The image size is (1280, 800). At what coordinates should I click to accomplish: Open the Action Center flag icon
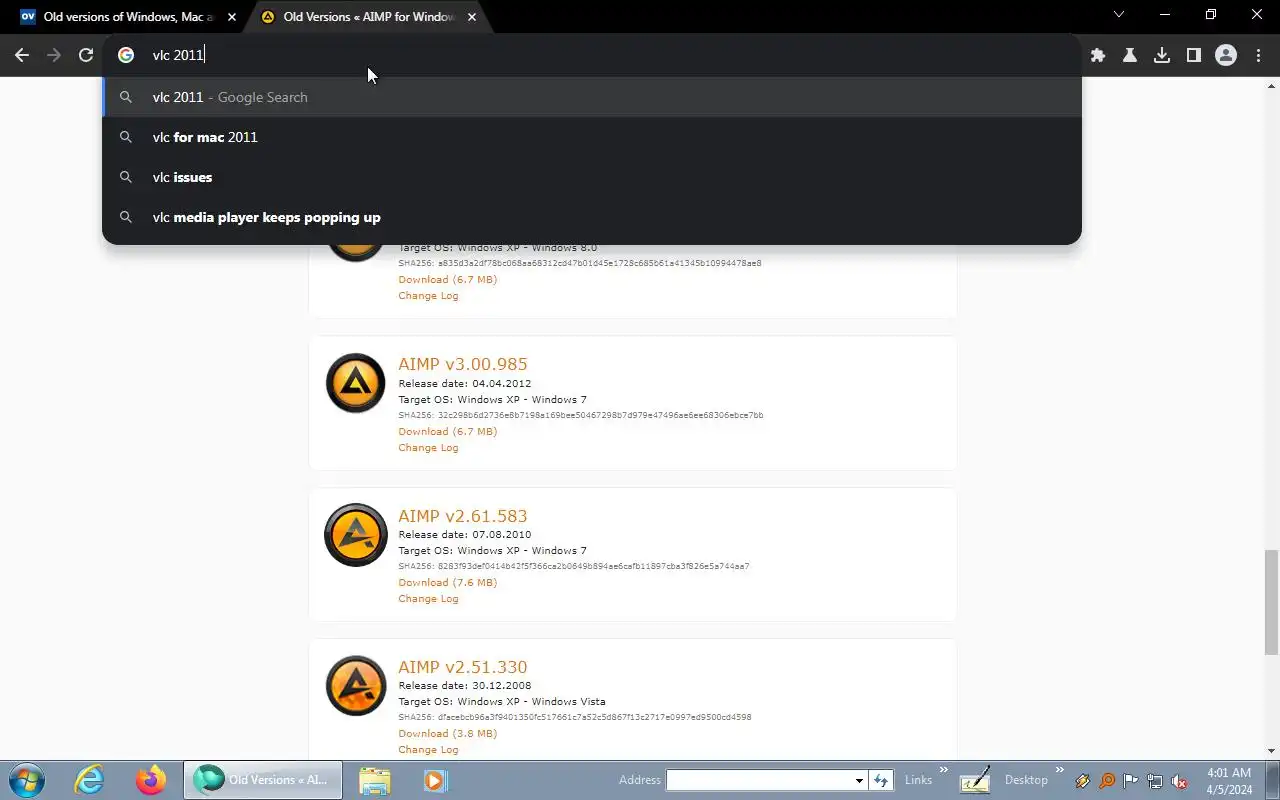1131,781
